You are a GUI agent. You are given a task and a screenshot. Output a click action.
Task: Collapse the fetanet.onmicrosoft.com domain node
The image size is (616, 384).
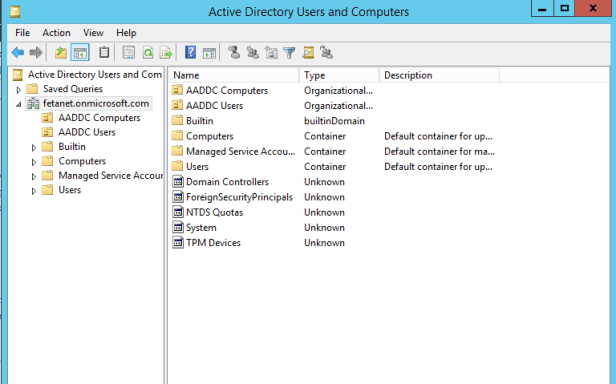18,104
